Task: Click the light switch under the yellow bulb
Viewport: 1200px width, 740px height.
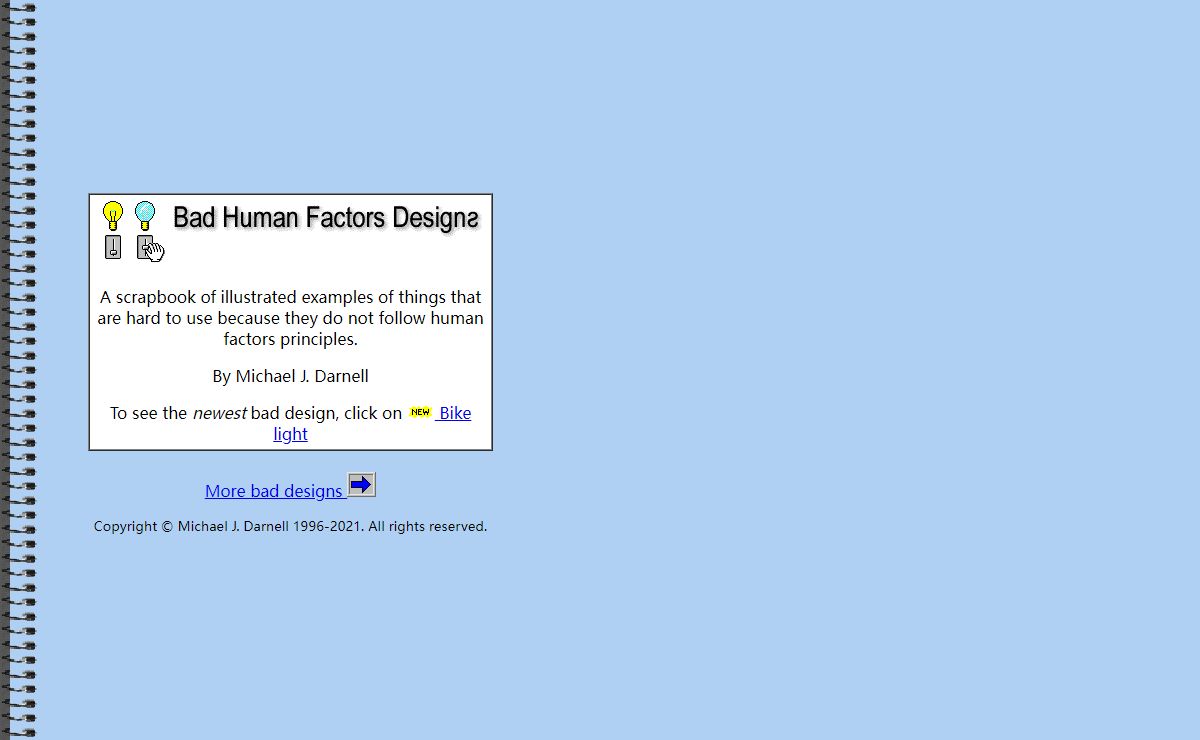Action: pos(113,247)
